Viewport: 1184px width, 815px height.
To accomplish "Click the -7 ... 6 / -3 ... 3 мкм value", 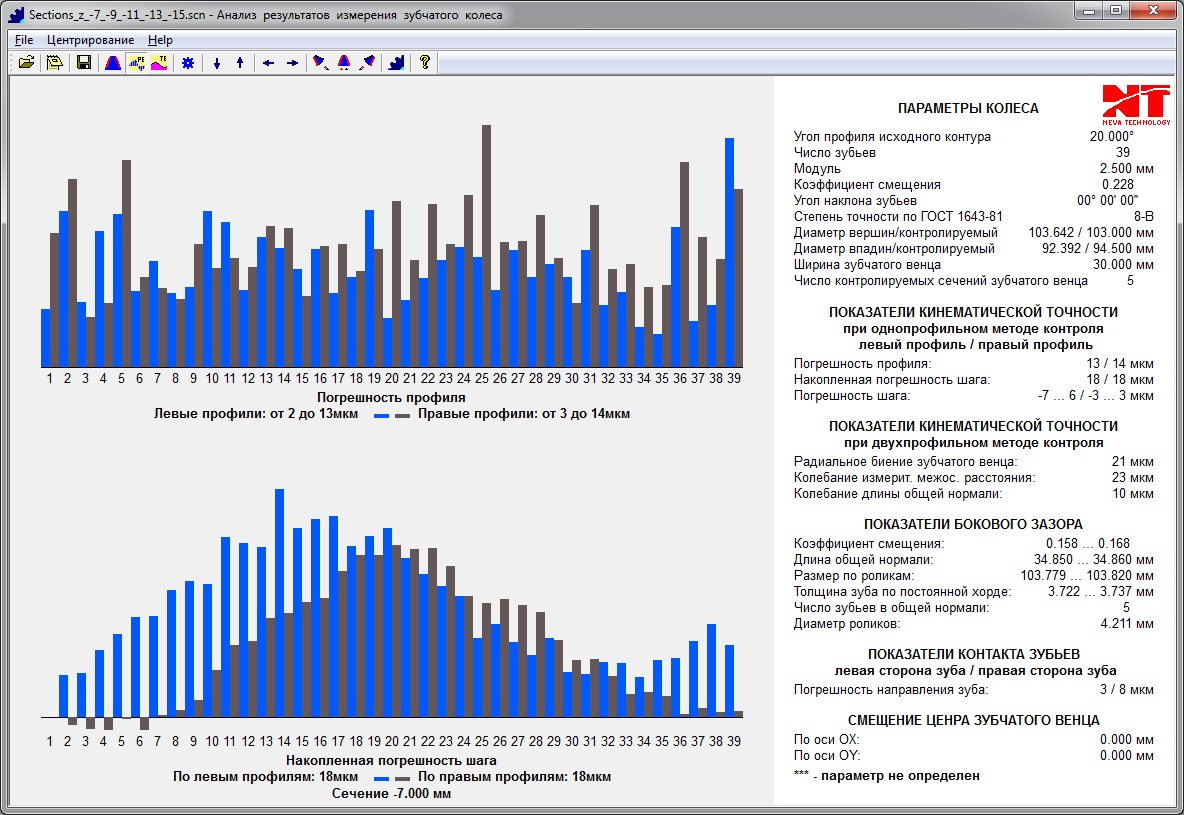I will [x=1096, y=396].
